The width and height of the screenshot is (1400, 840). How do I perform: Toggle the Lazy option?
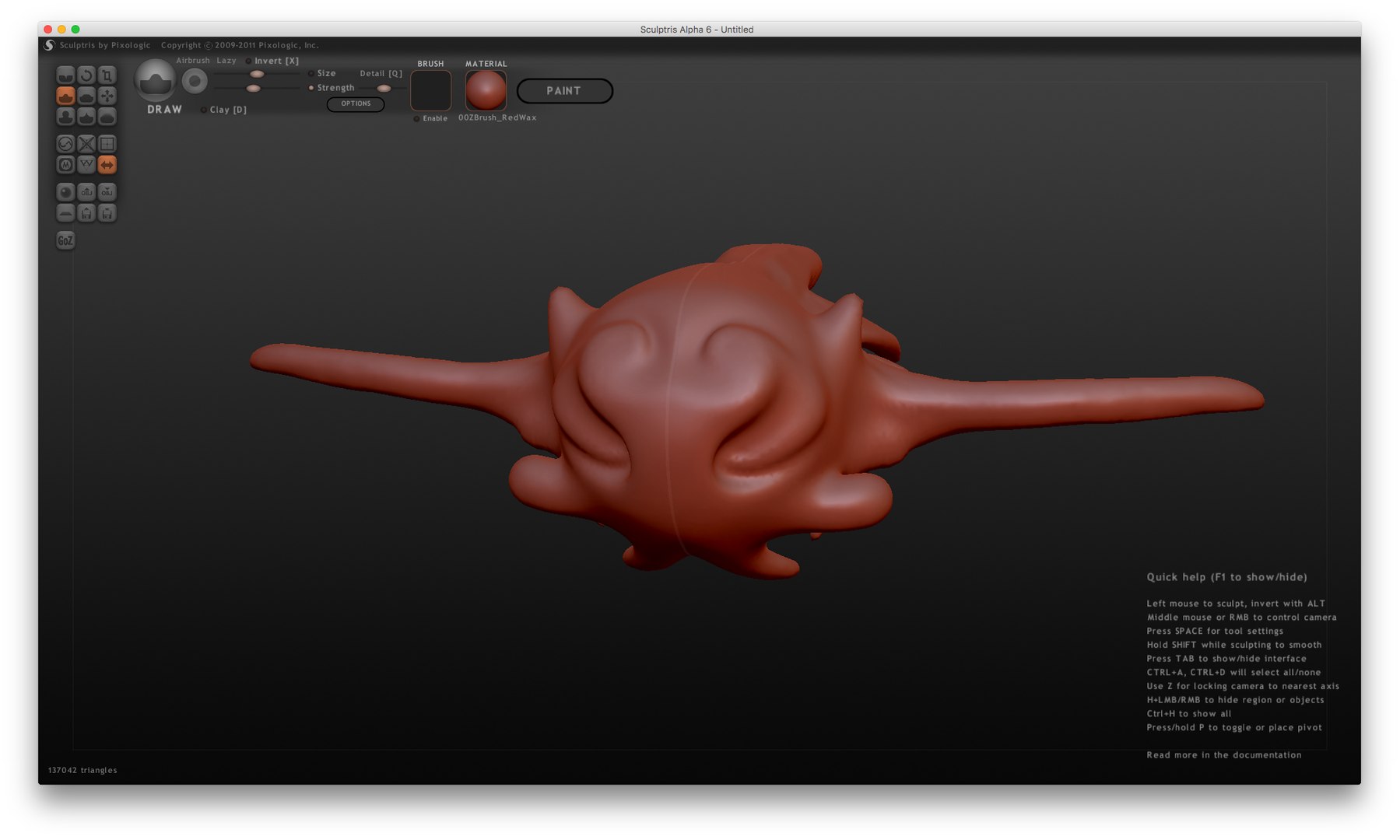coord(226,61)
